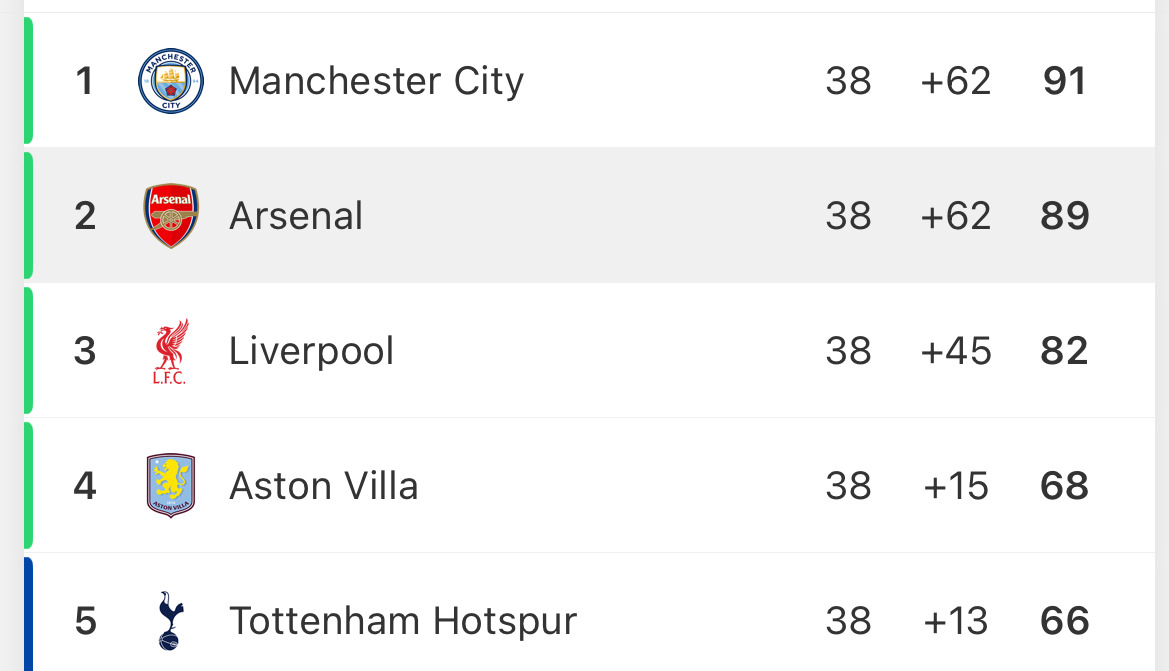Click the Arsenal club crest

pyautogui.click(x=171, y=215)
